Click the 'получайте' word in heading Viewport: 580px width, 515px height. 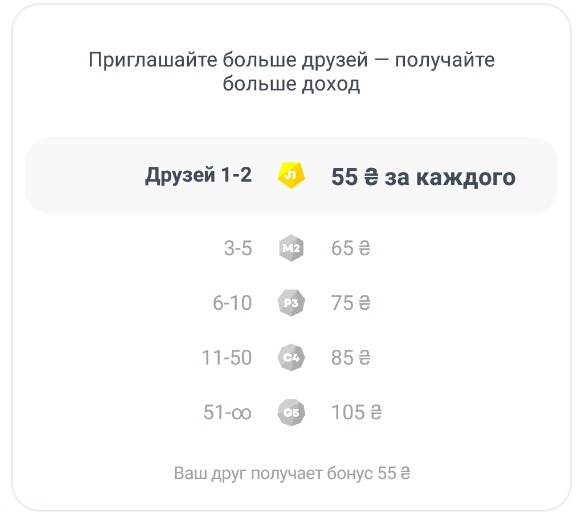pos(445,60)
